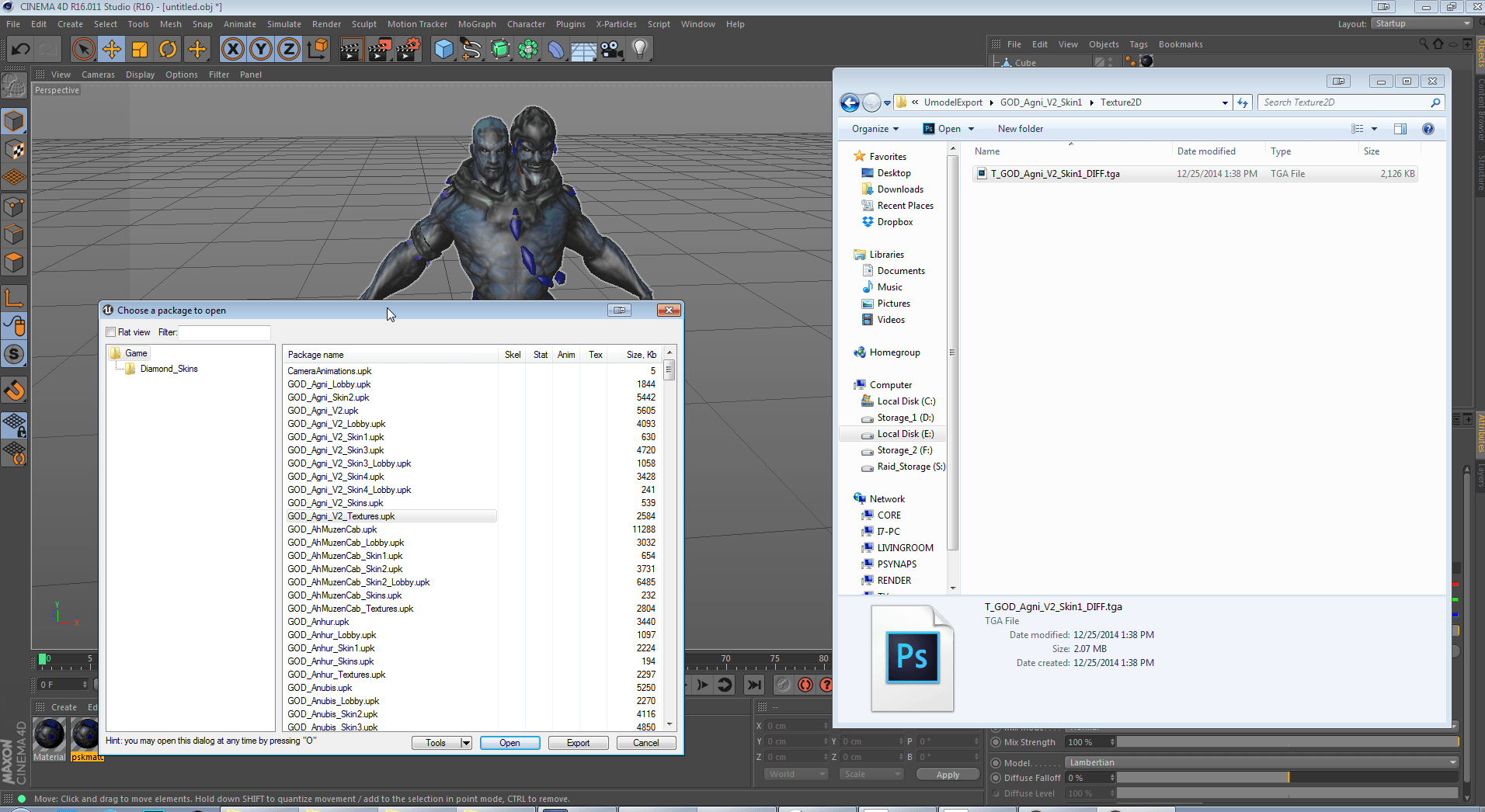Open the address bar history dropdown

pyautogui.click(x=1225, y=102)
